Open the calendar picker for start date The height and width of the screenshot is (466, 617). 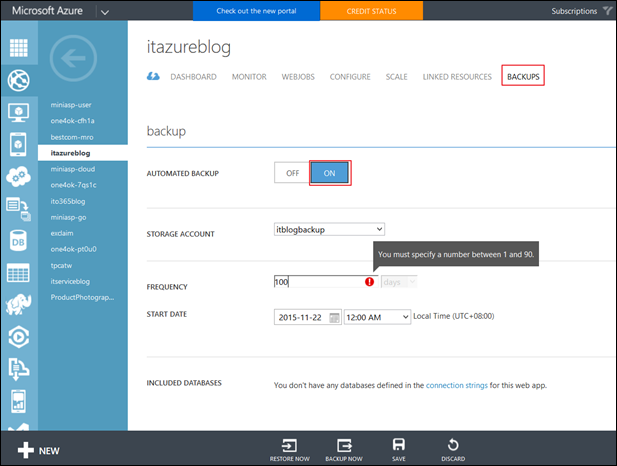(x=334, y=317)
